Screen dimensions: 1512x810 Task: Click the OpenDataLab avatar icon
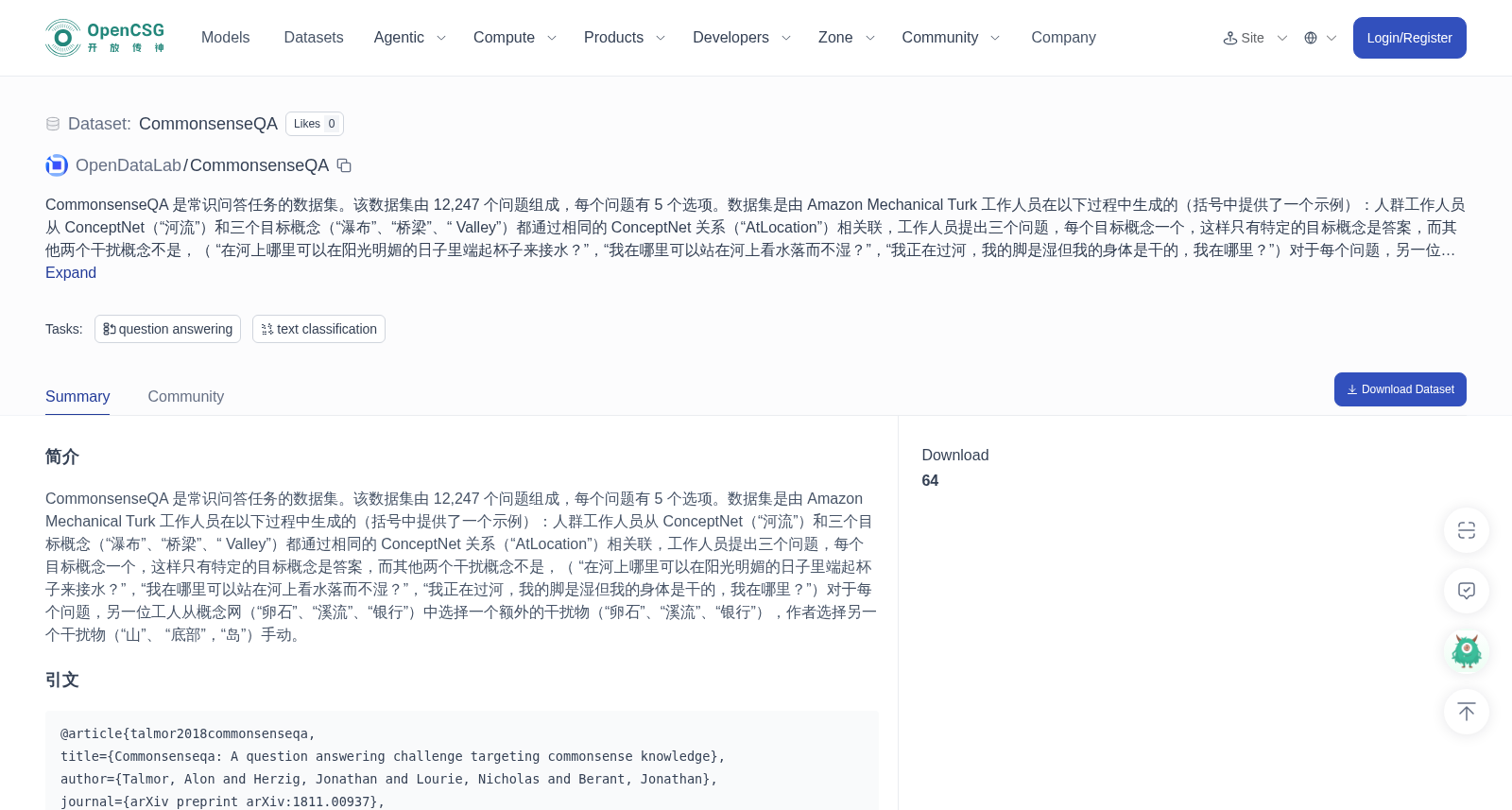[57, 165]
